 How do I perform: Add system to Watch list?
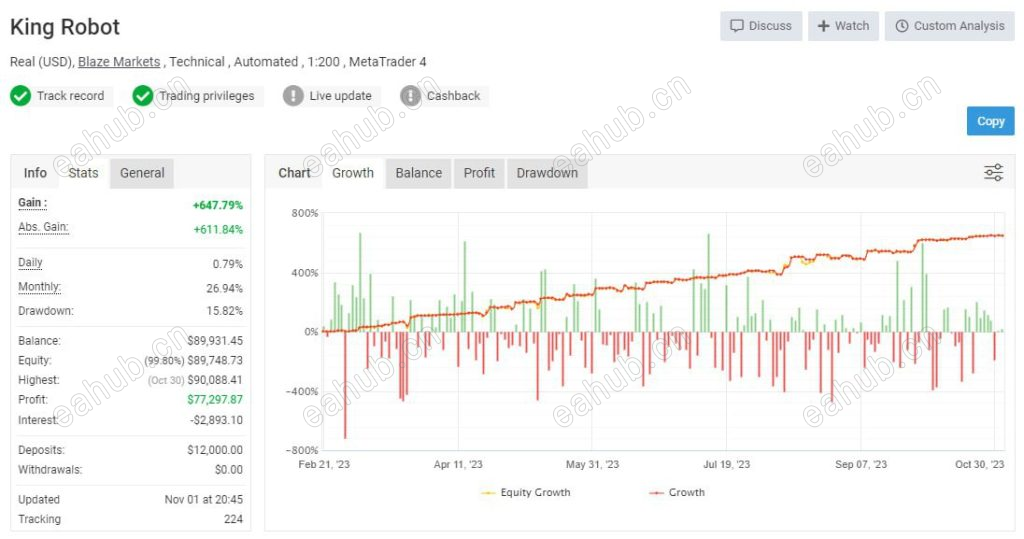pyautogui.click(x=843, y=26)
